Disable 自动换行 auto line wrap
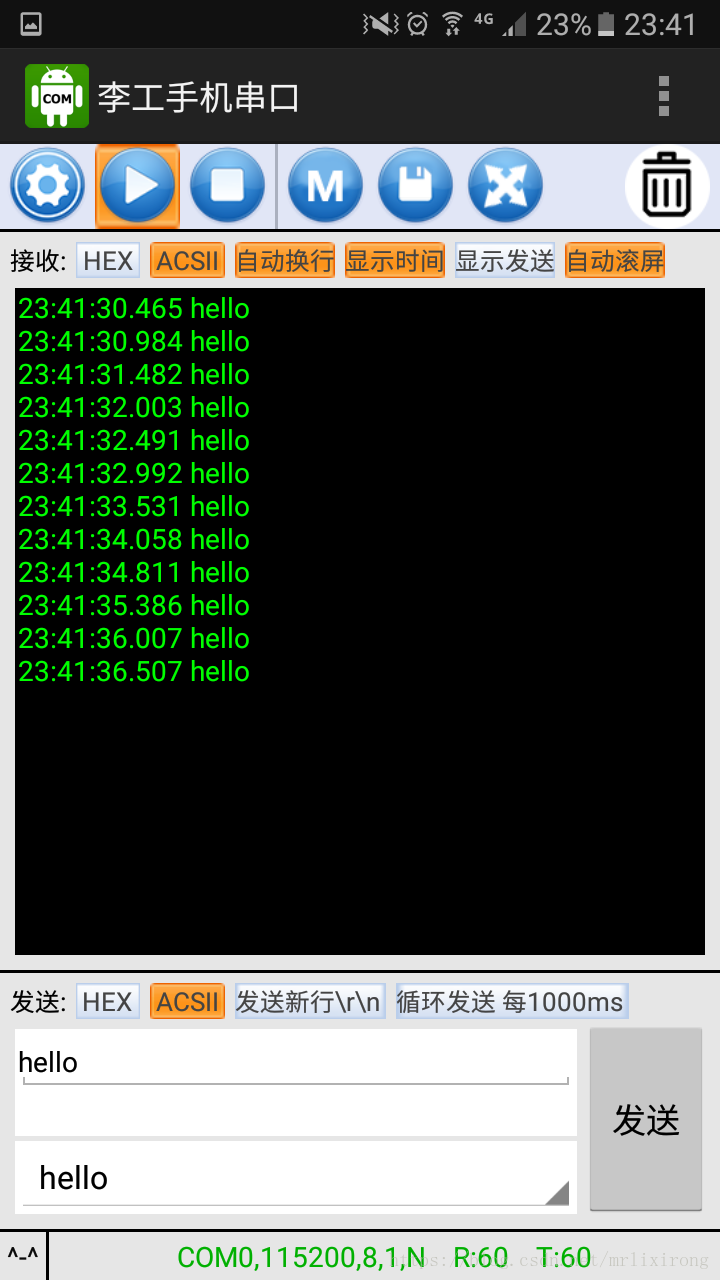720x1280 pixels. pyautogui.click(x=285, y=261)
